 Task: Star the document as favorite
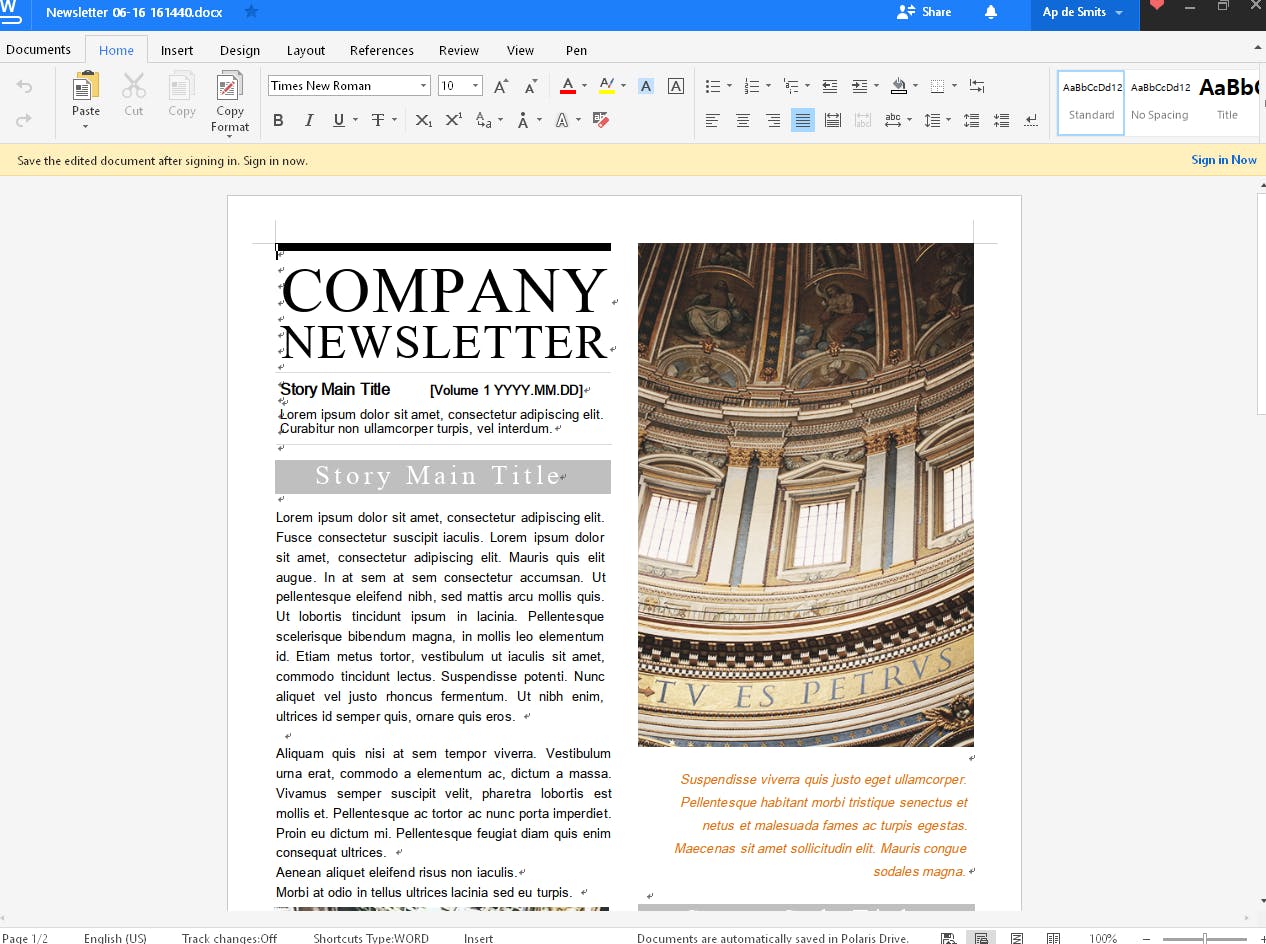tap(251, 12)
